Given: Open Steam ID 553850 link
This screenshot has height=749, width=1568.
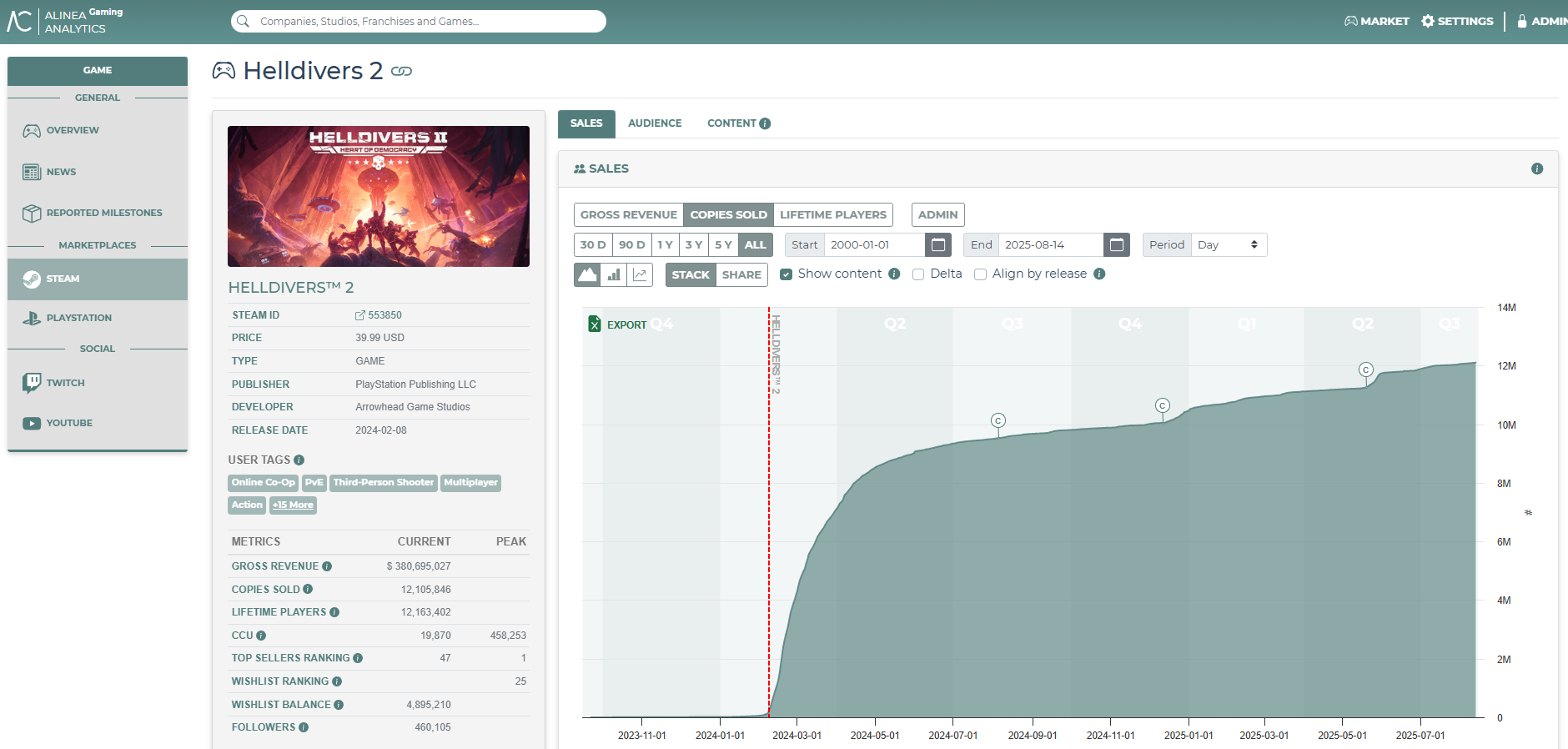Looking at the screenshot, I should pyautogui.click(x=379, y=315).
